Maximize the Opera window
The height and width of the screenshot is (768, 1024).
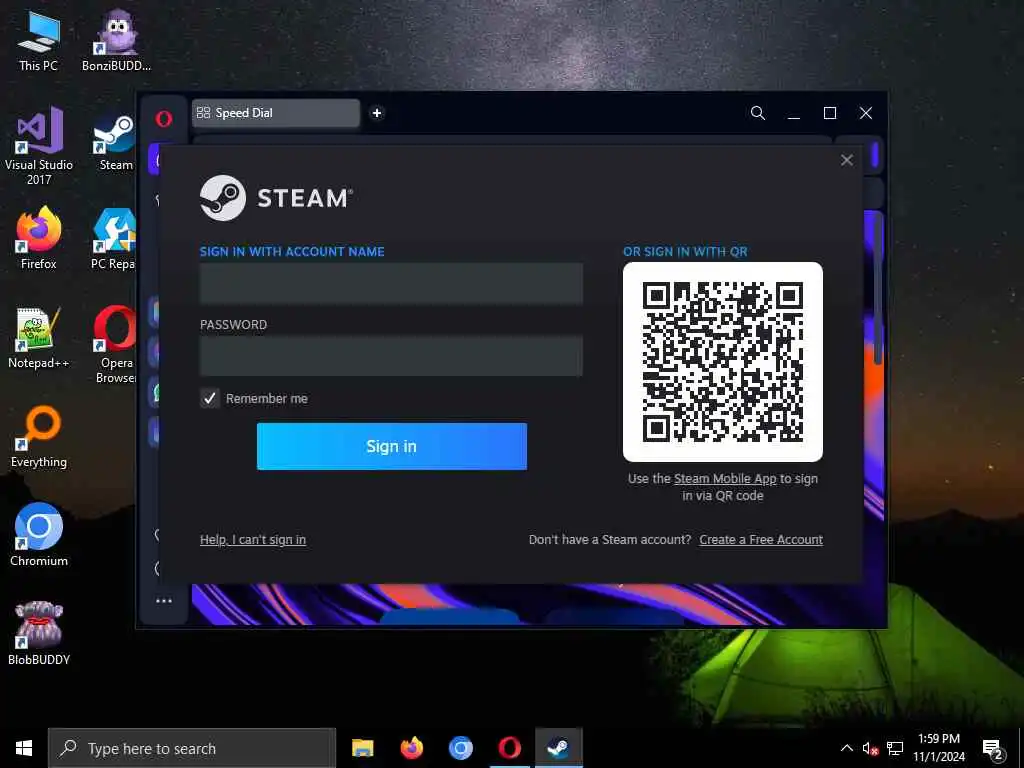pos(830,113)
